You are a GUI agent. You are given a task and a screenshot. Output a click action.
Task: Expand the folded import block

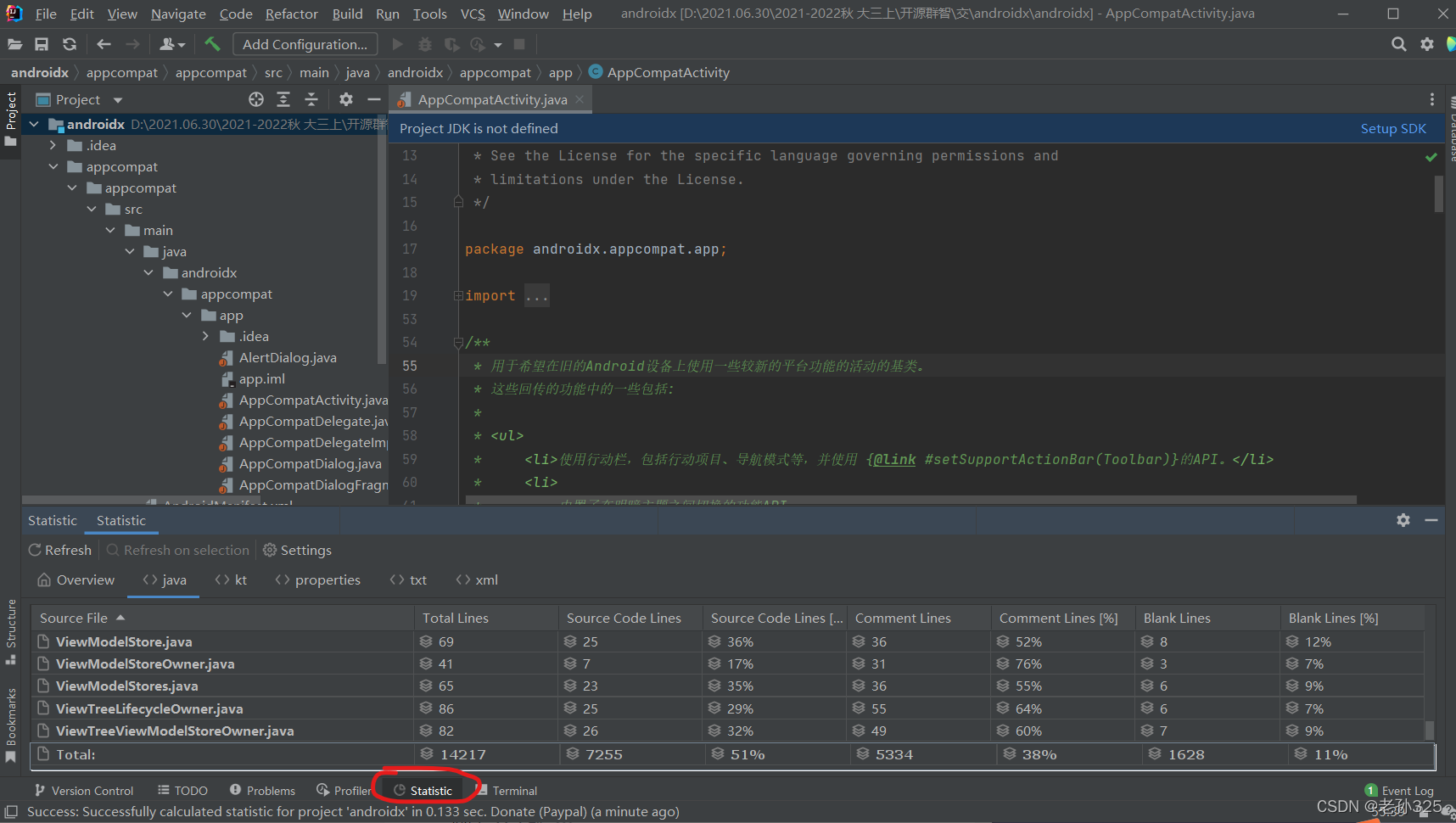click(458, 296)
